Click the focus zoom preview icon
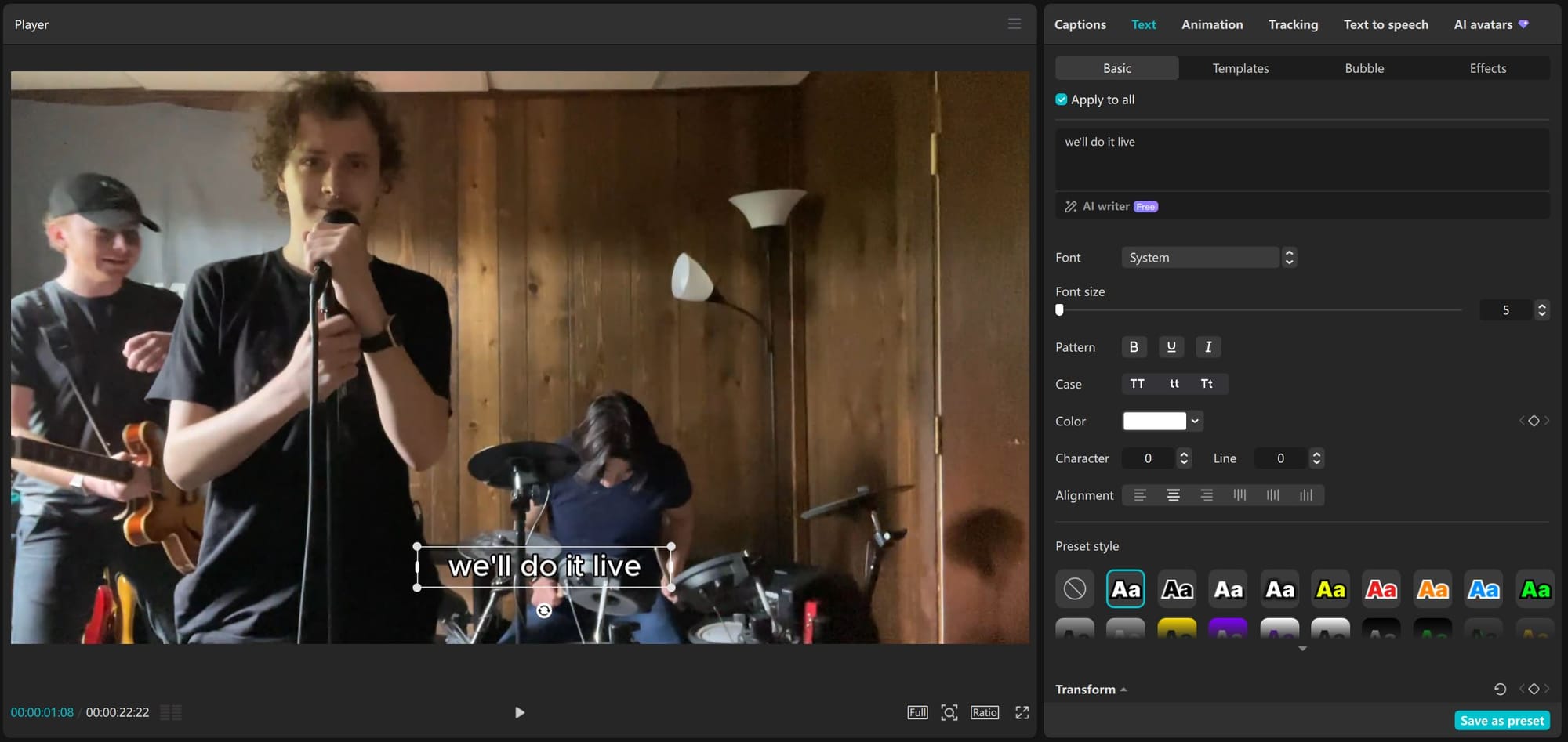 tap(949, 712)
